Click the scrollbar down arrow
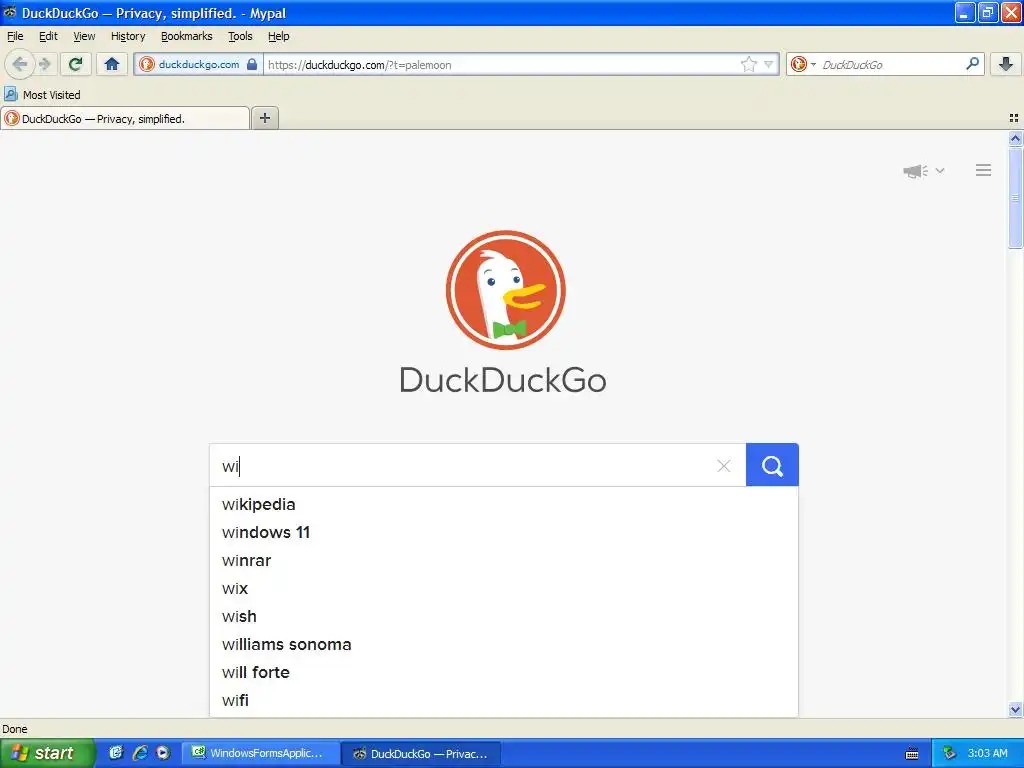1024x768 pixels. 1015,709
